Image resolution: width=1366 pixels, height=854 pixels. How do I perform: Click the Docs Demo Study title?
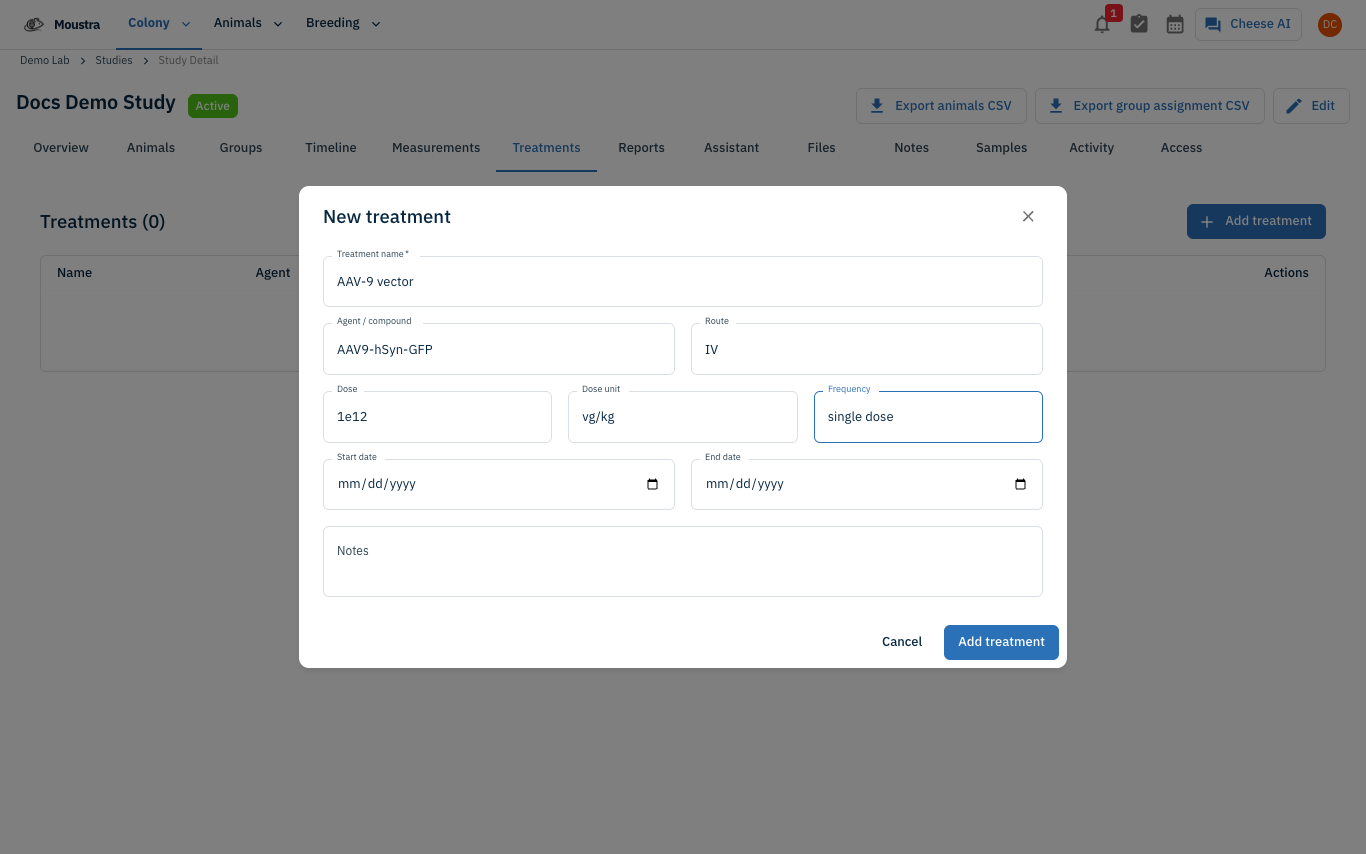pyautogui.click(x=96, y=103)
